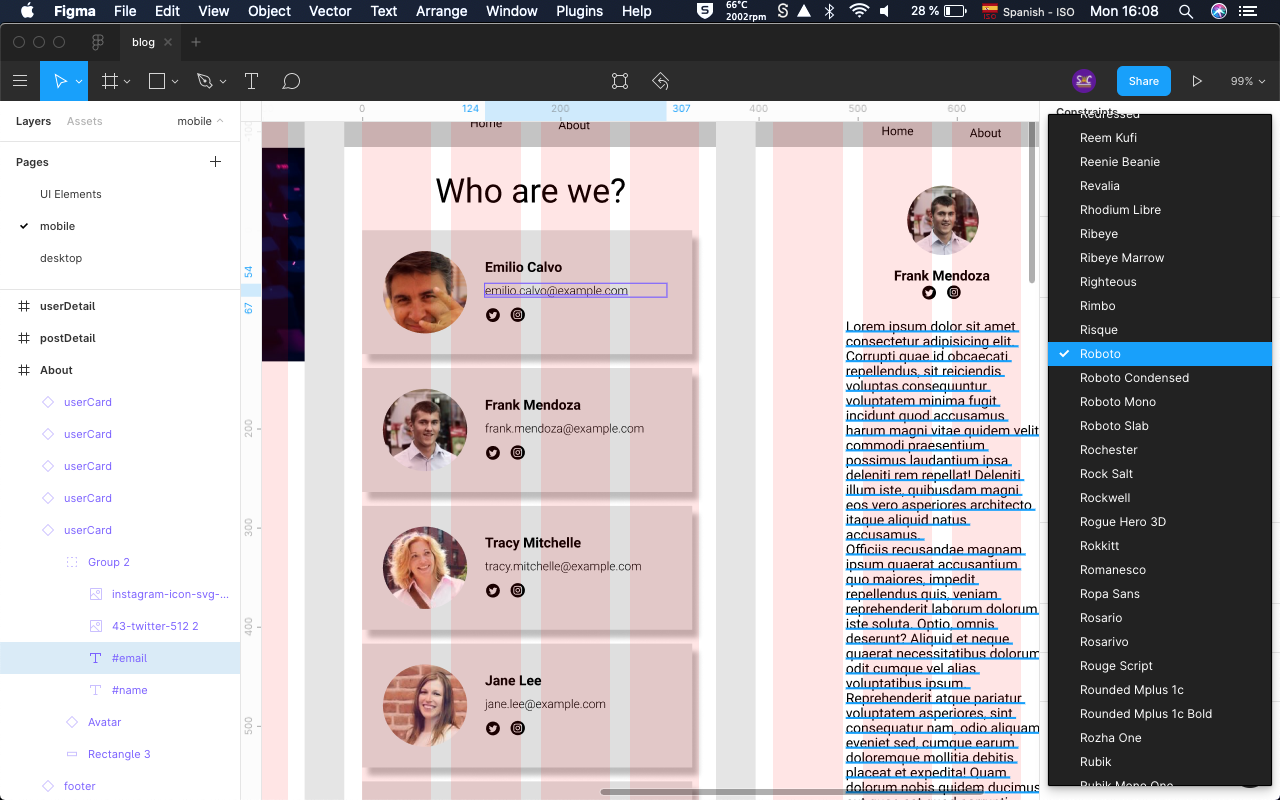Select the Move tool arrow

point(60,81)
